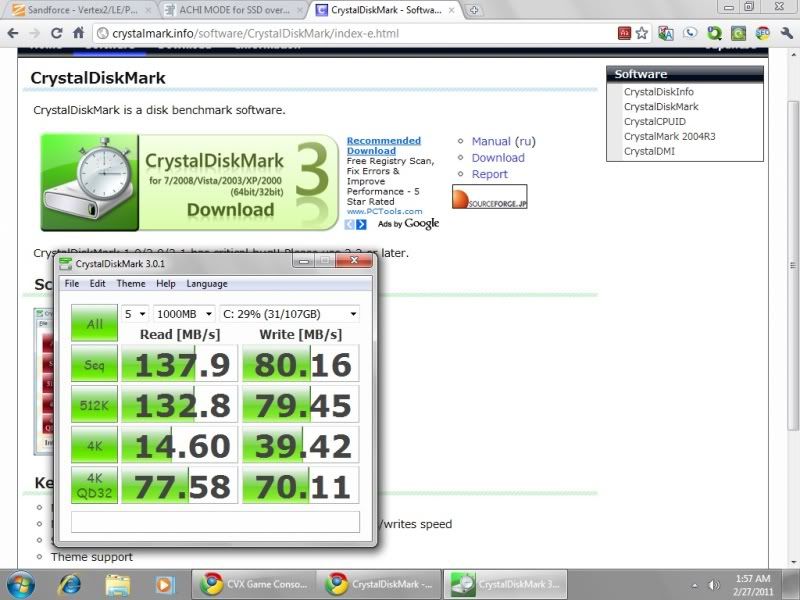Image resolution: width=800 pixels, height=600 pixels.
Task: Go back using browser back arrow
Action: point(13,33)
